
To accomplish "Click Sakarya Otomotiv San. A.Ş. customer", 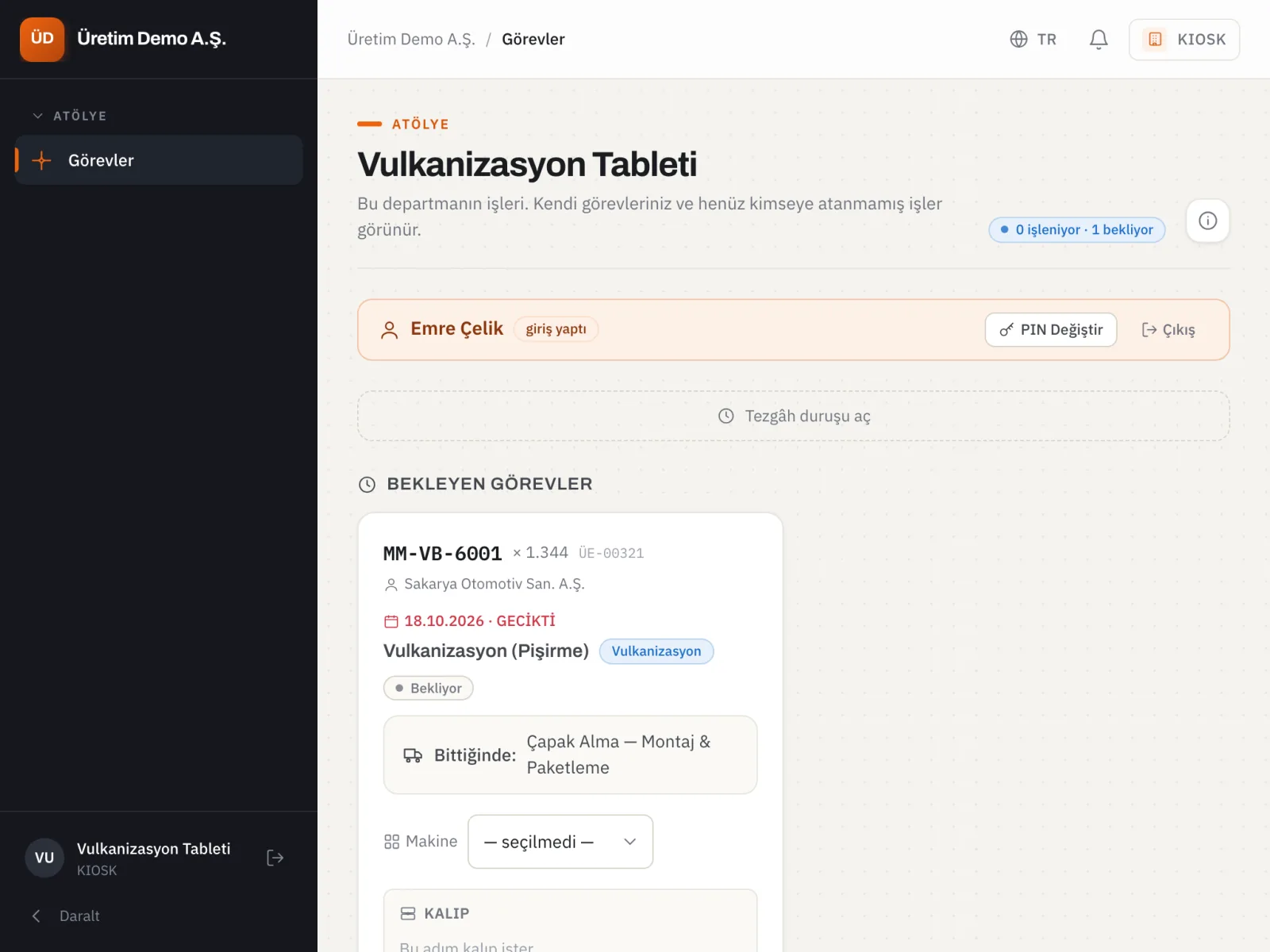I will click(x=494, y=584).
